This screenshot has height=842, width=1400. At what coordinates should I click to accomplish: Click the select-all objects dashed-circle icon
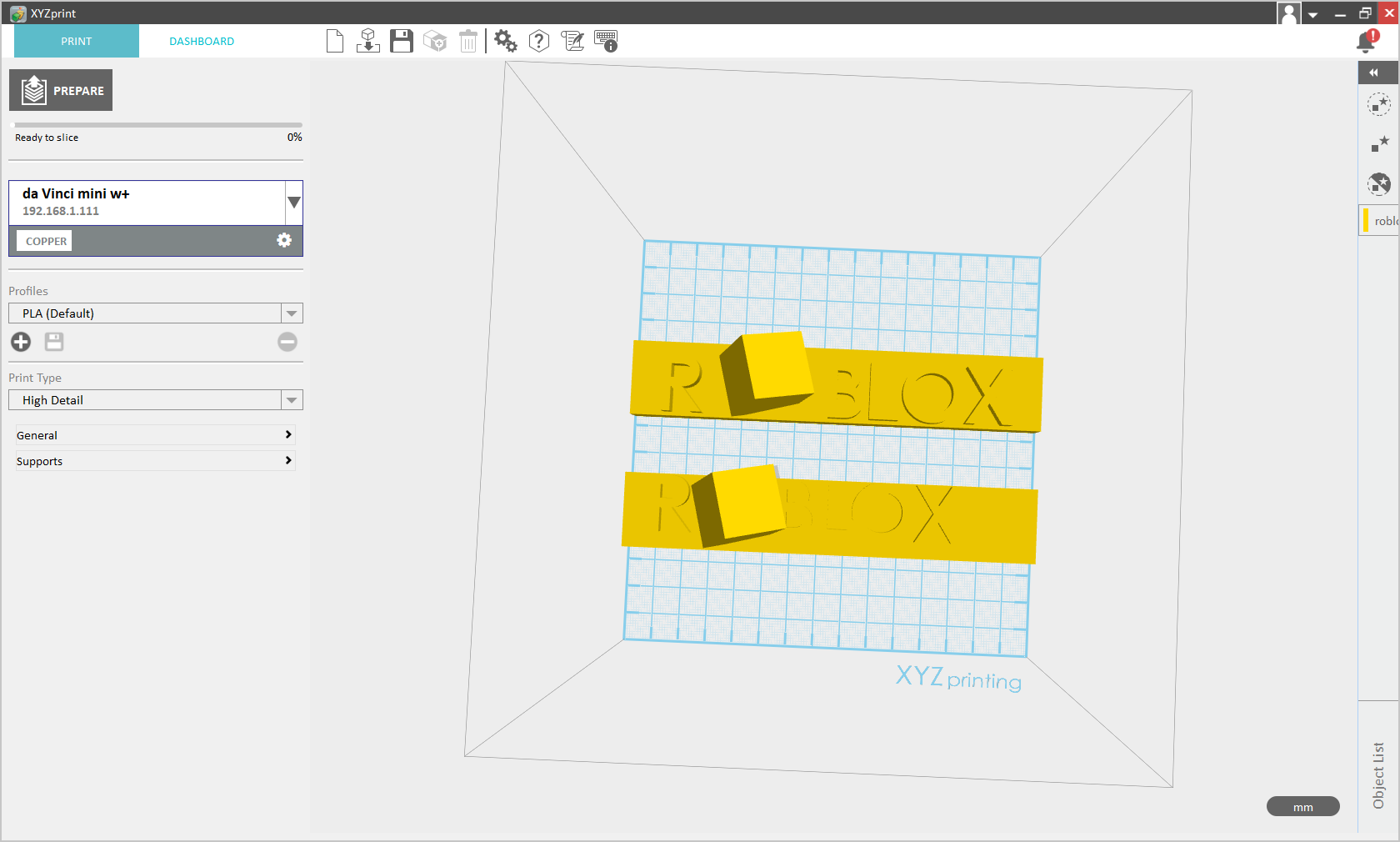click(x=1379, y=105)
